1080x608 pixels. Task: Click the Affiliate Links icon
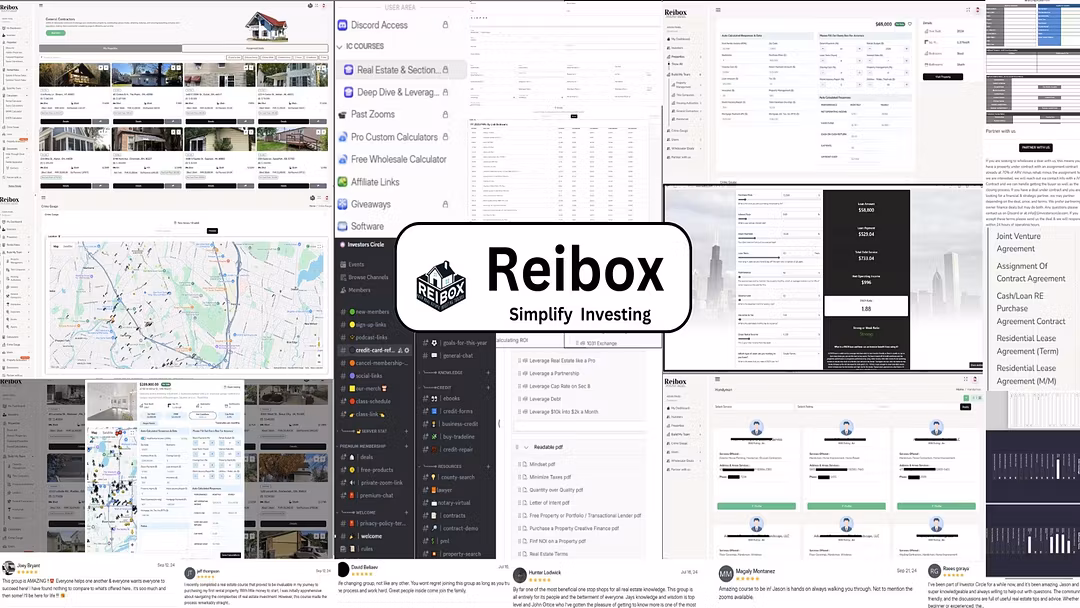[x=342, y=182]
